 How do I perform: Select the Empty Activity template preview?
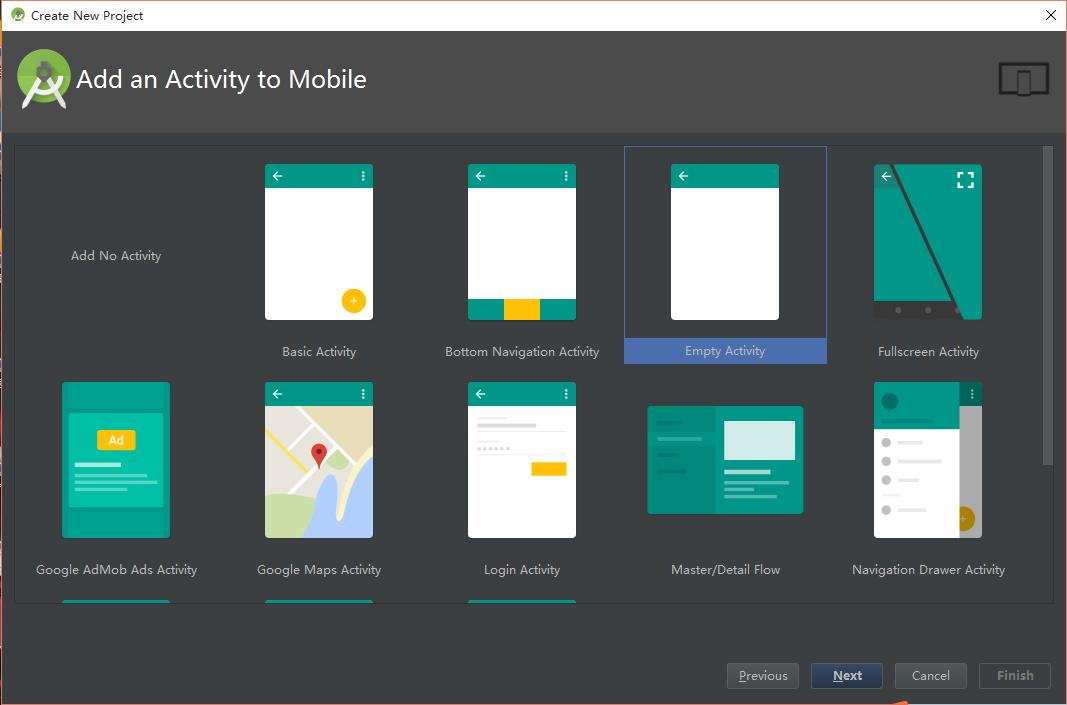pos(724,242)
